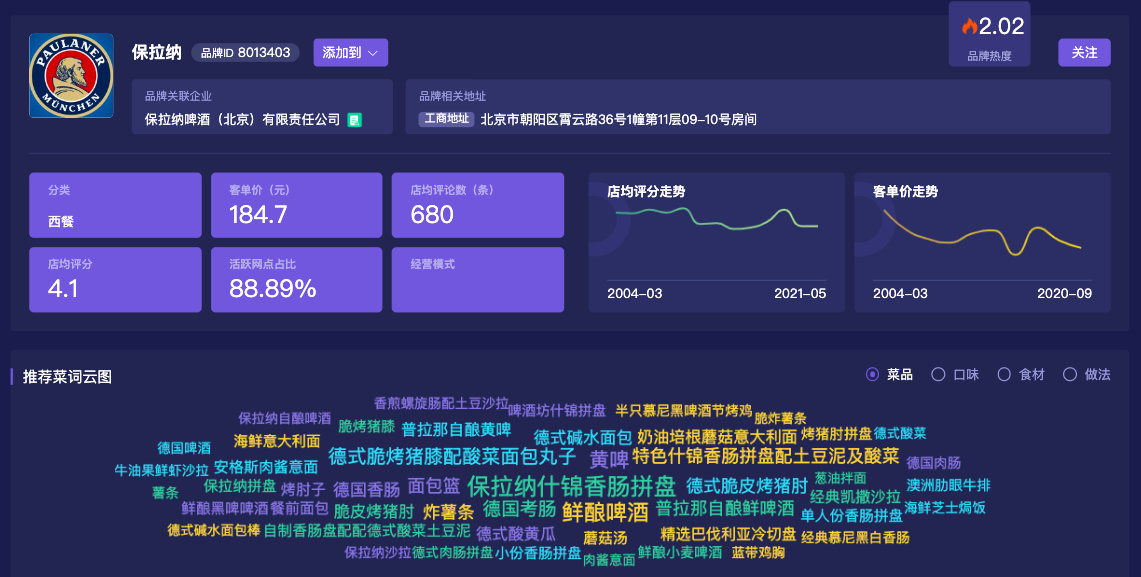Click the 葱油拌面 word
The height and width of the screenshot is (577, 1141).
click(840, 478)
